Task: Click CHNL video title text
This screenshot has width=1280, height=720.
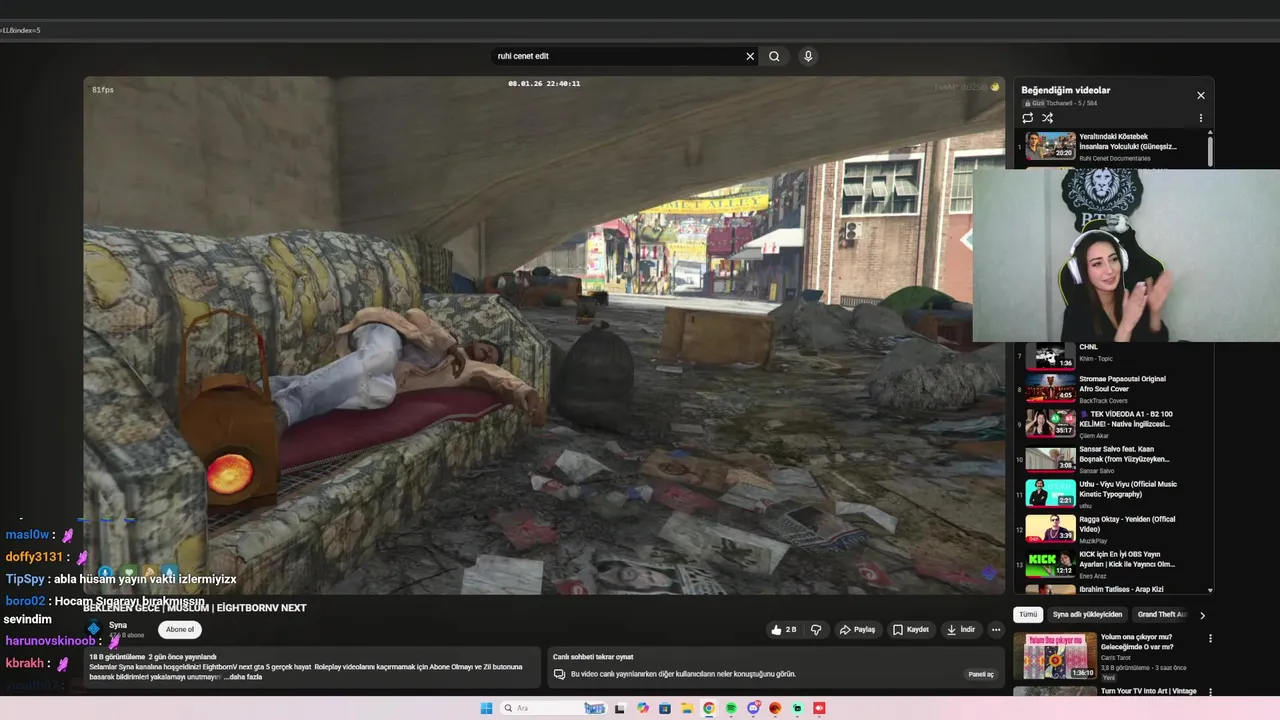Action: tap(1088, 347)
